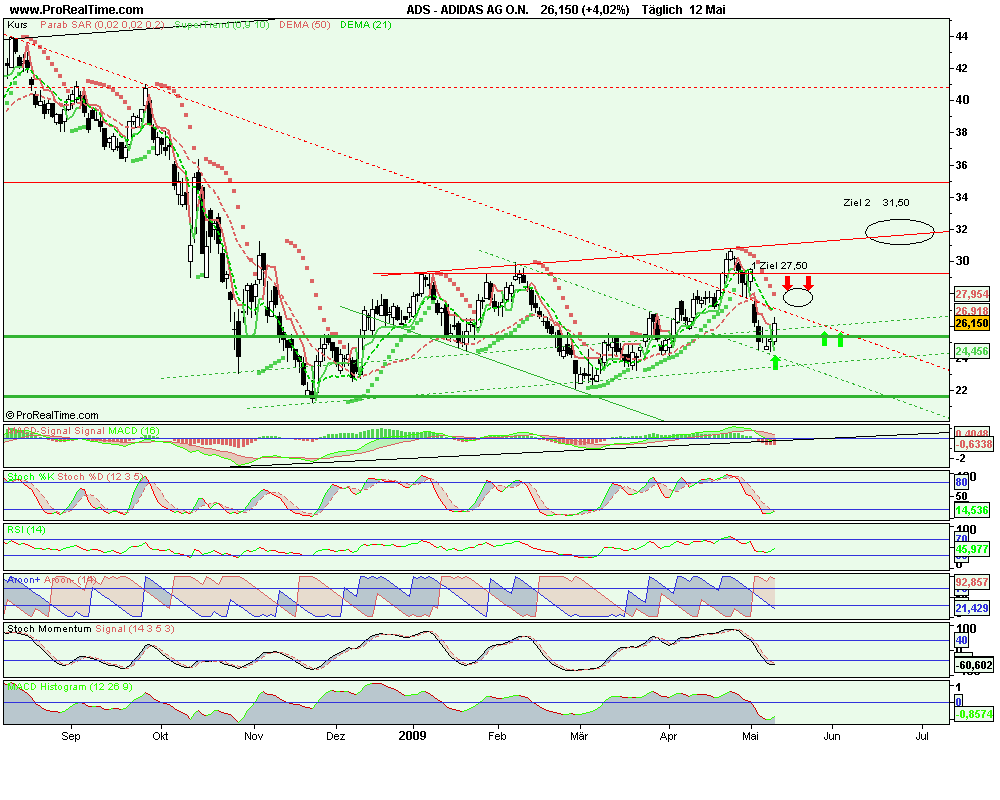The width and height of the screenshot is (1000, 800).
Task: Click the Okt label on time axis
Action: [158, 735]
